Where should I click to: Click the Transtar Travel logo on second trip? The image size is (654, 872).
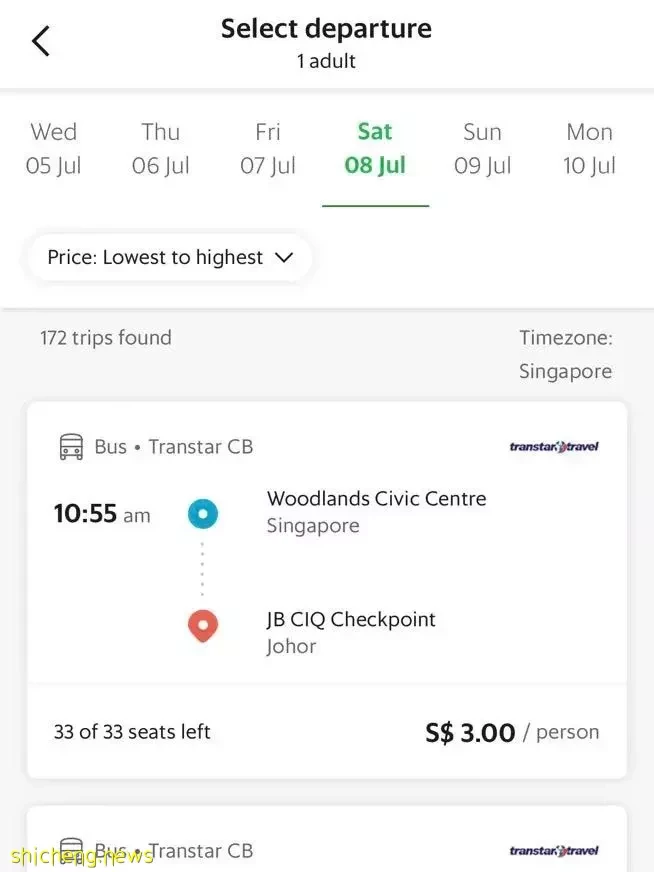point(554,850)
